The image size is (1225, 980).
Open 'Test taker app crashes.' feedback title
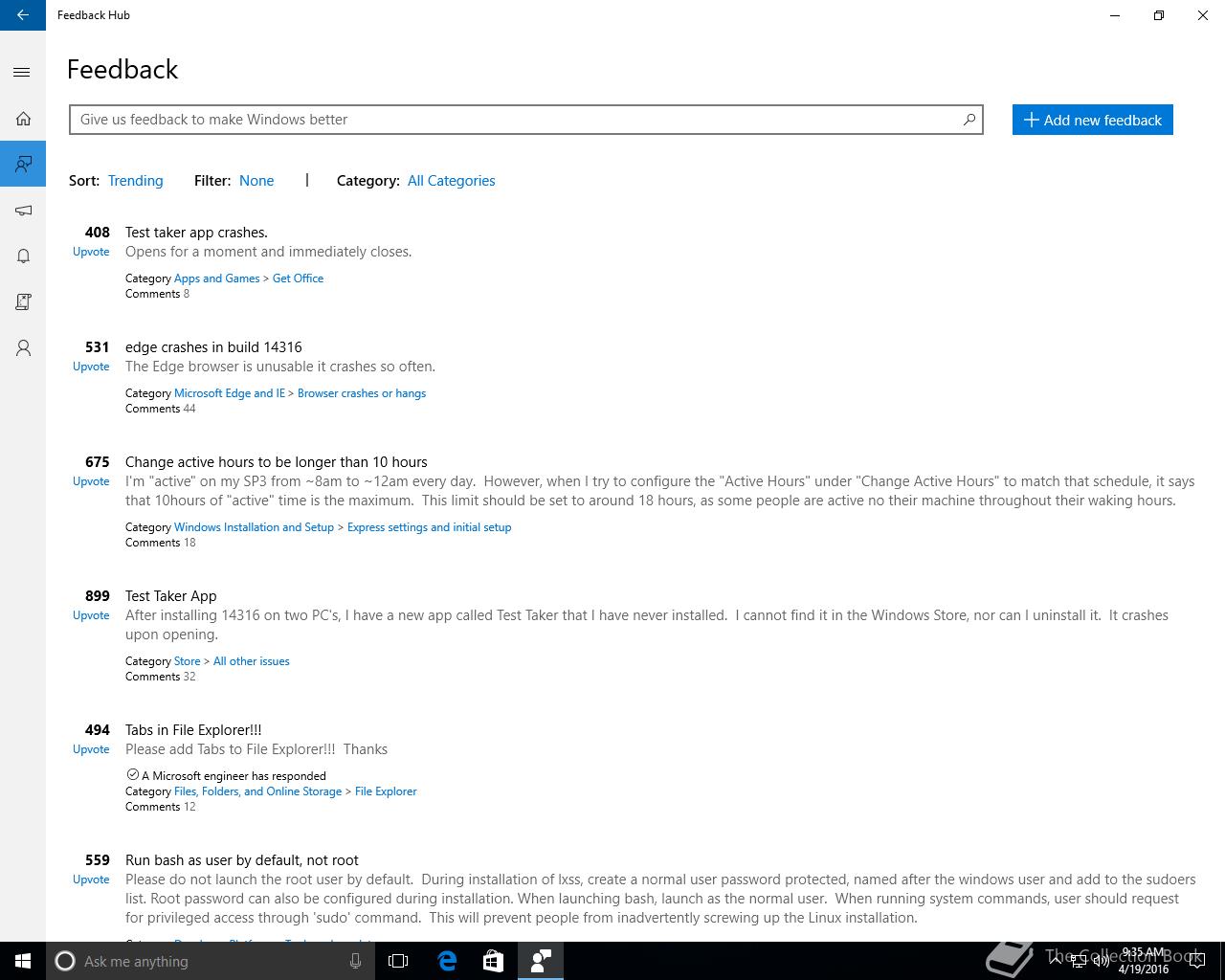(196, 233)
